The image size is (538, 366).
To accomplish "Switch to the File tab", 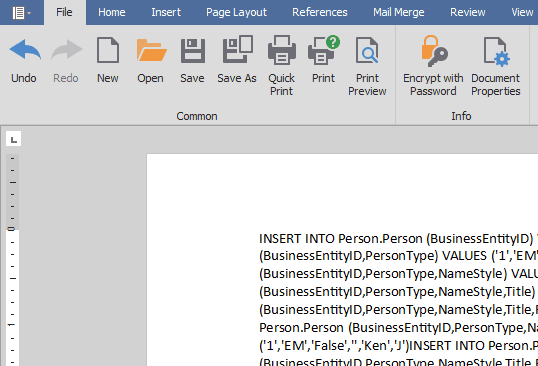I will click(65, 12).
